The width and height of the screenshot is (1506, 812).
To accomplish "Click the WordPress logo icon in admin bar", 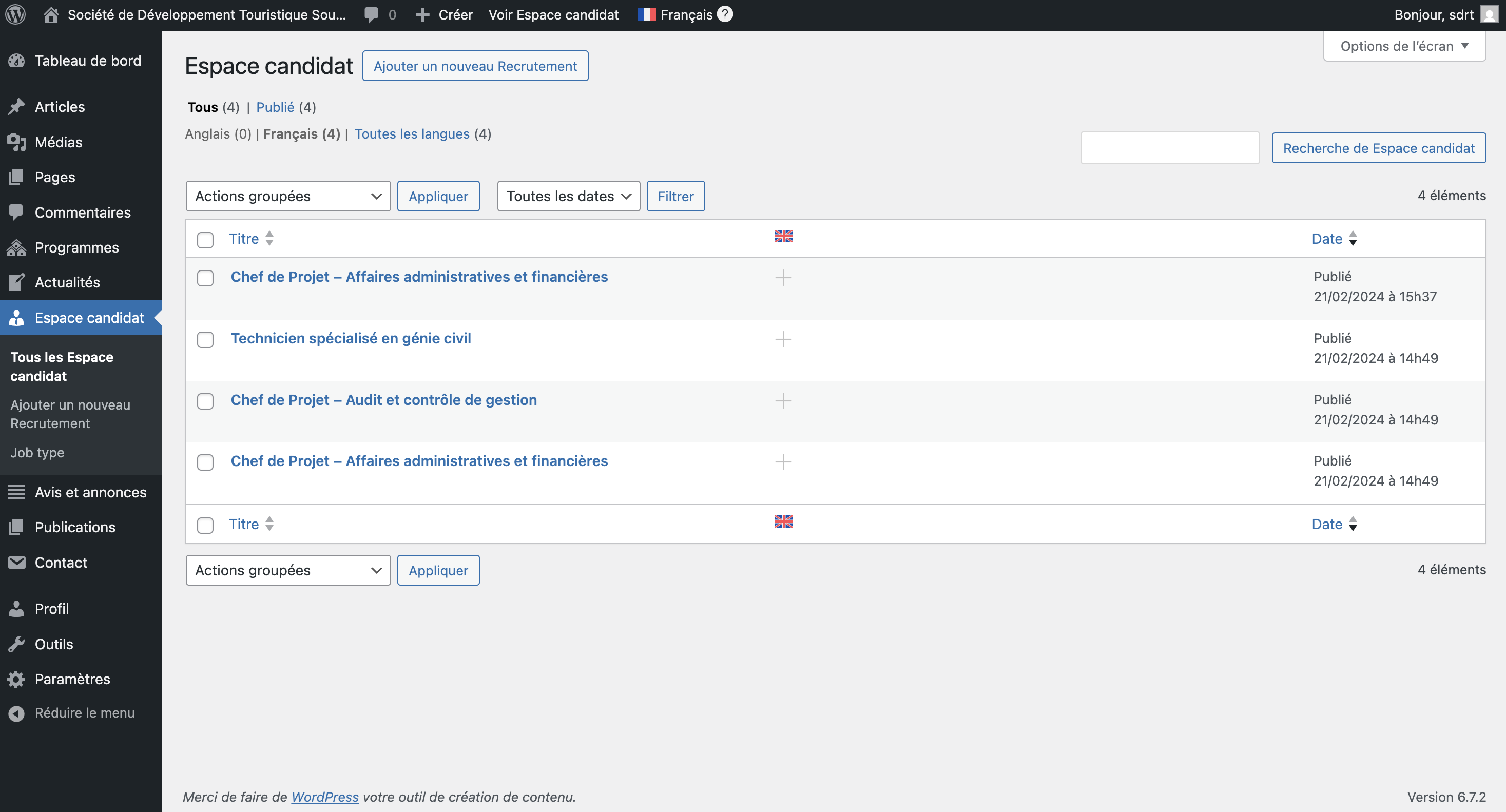I will [x=16, y=14].
